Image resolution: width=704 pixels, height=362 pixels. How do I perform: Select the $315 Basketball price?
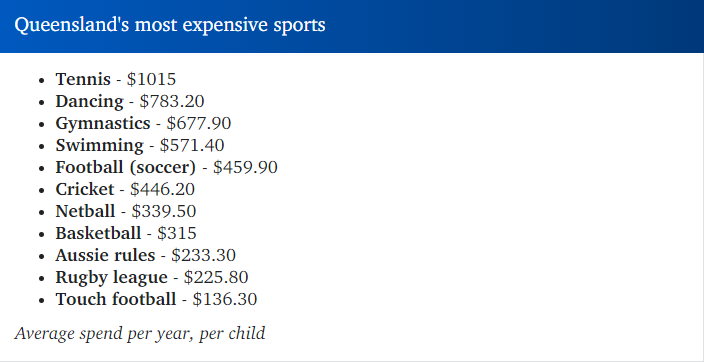[177, 234]
